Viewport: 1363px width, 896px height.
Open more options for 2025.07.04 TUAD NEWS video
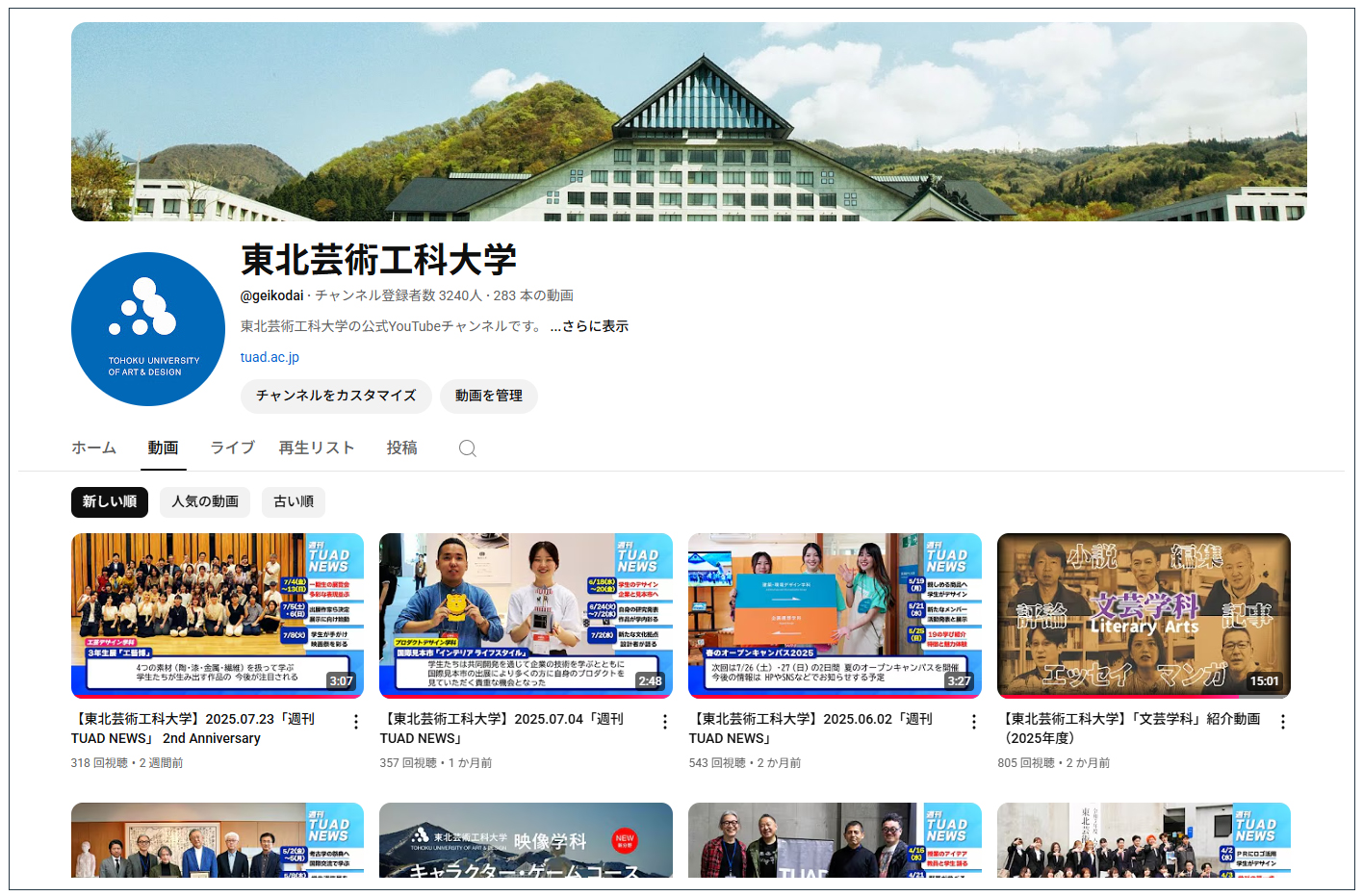coord(665,722)
